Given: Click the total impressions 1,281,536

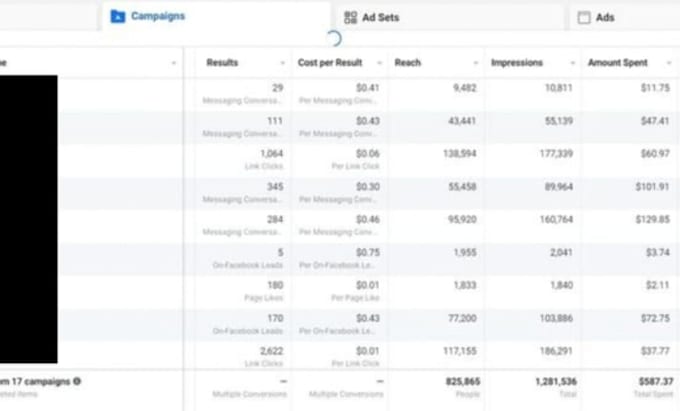Looking at the screenshot, I should [556, 382].
